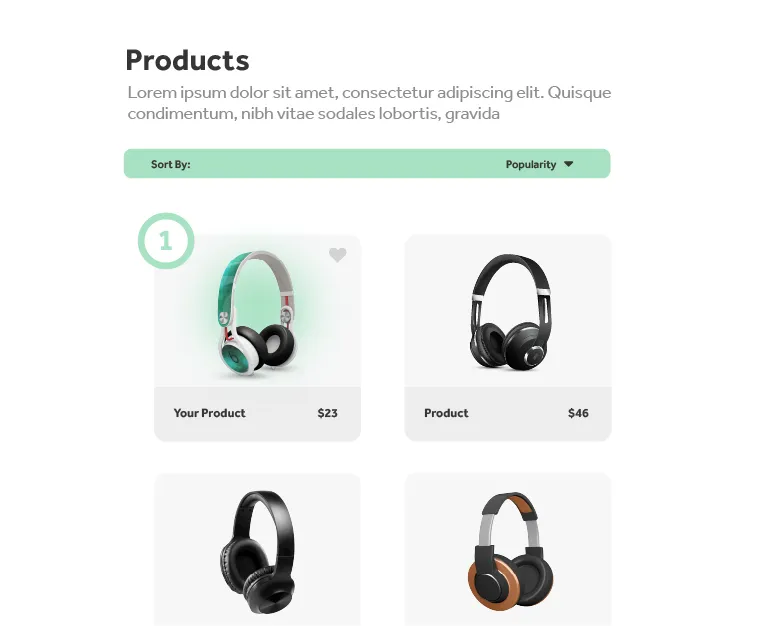Image resolution: width=772 pixels, height=626 pixels.
Task: Click the Your Product title link
Action: pyautogui.click(x=209, y=413)
